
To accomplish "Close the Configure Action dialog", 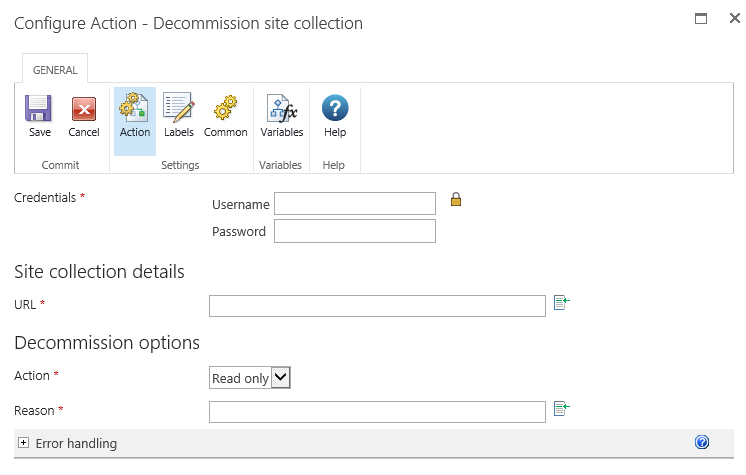I will pos(734,18).
